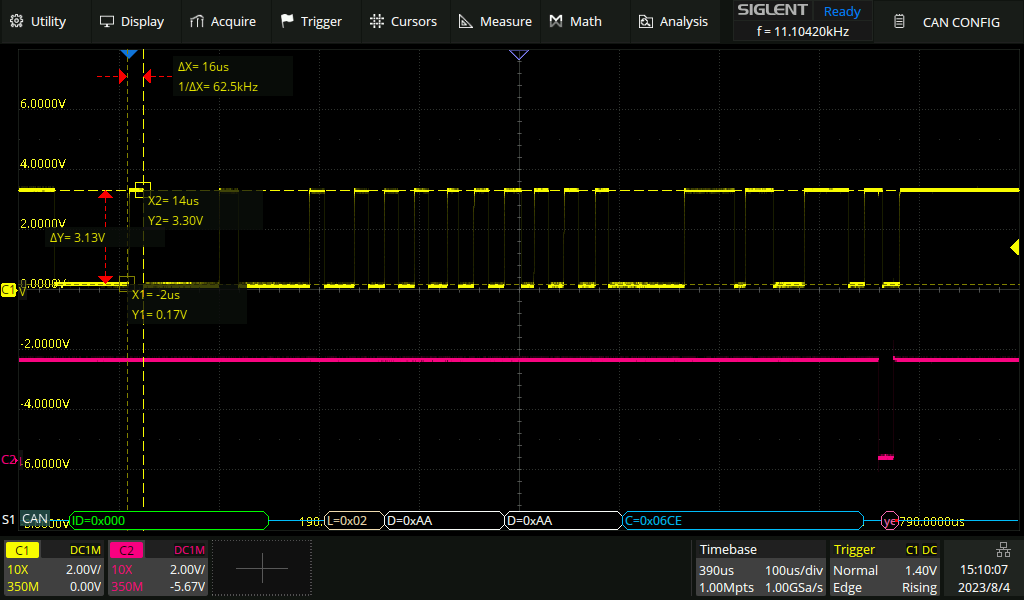The image size is (1024, 600).
Task: Click the Ready run status indicator
Action: (842, 11)
